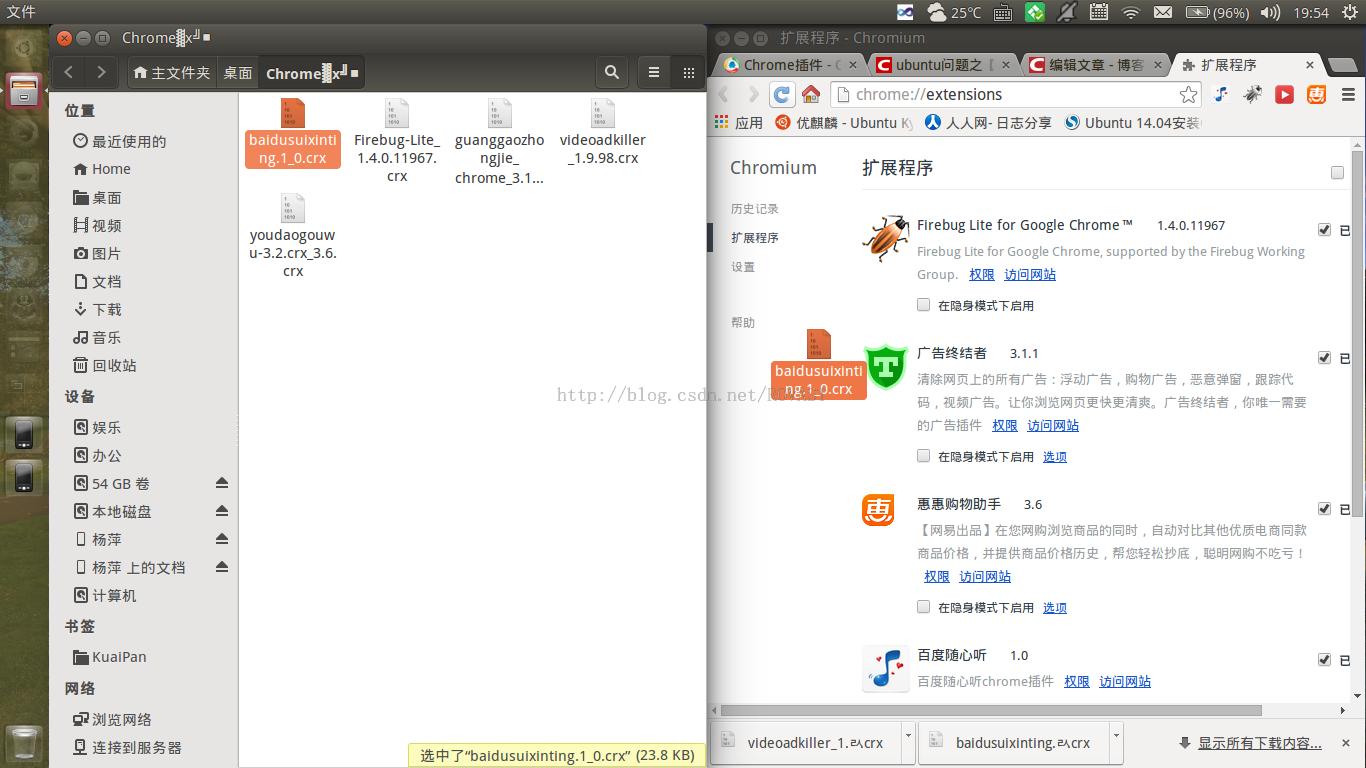Open 惠惠购物助手 访问网站 link
Screen dimensions: 1366x768
pos(985,576)
